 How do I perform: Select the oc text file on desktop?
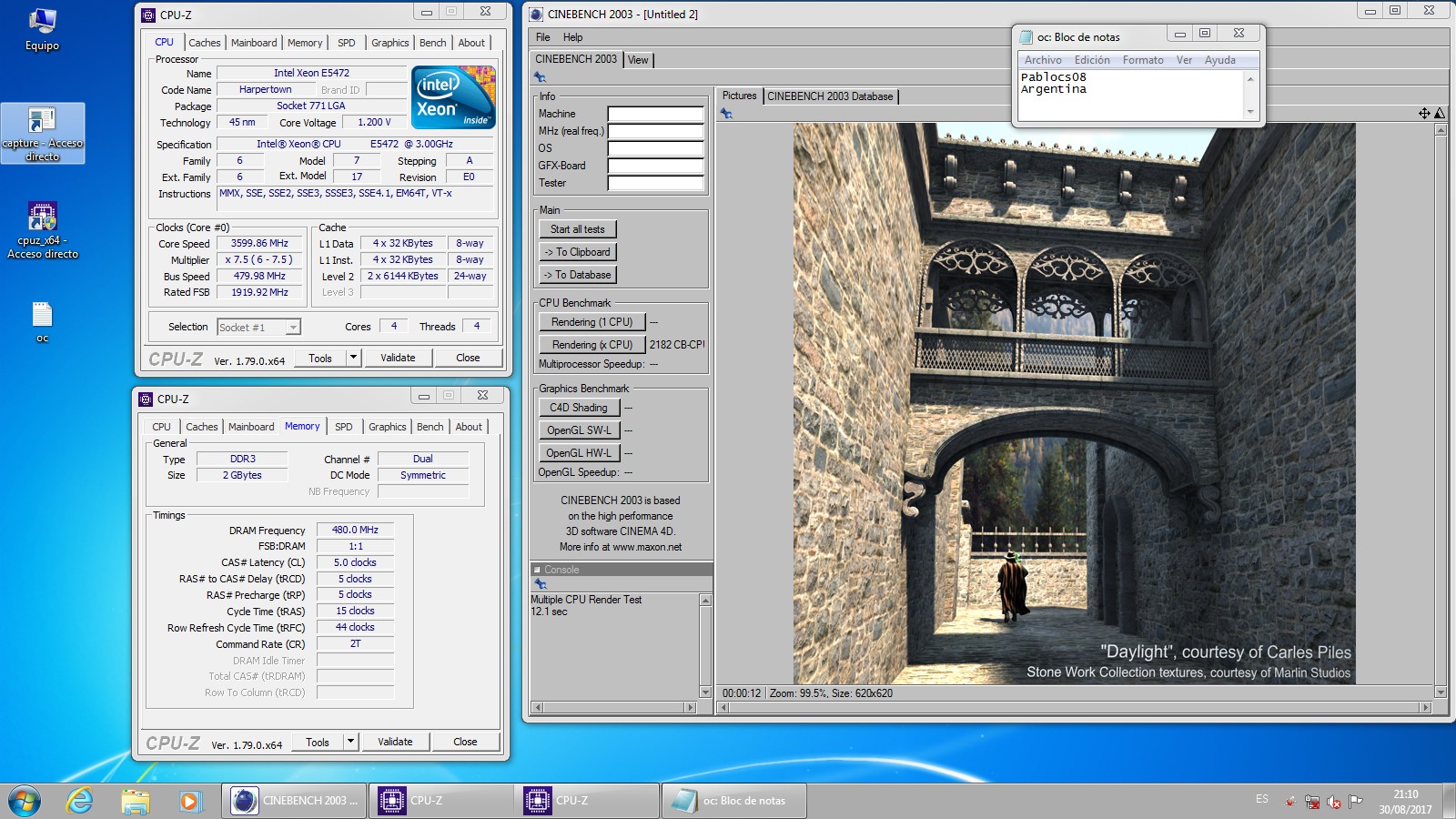point(42,323)
